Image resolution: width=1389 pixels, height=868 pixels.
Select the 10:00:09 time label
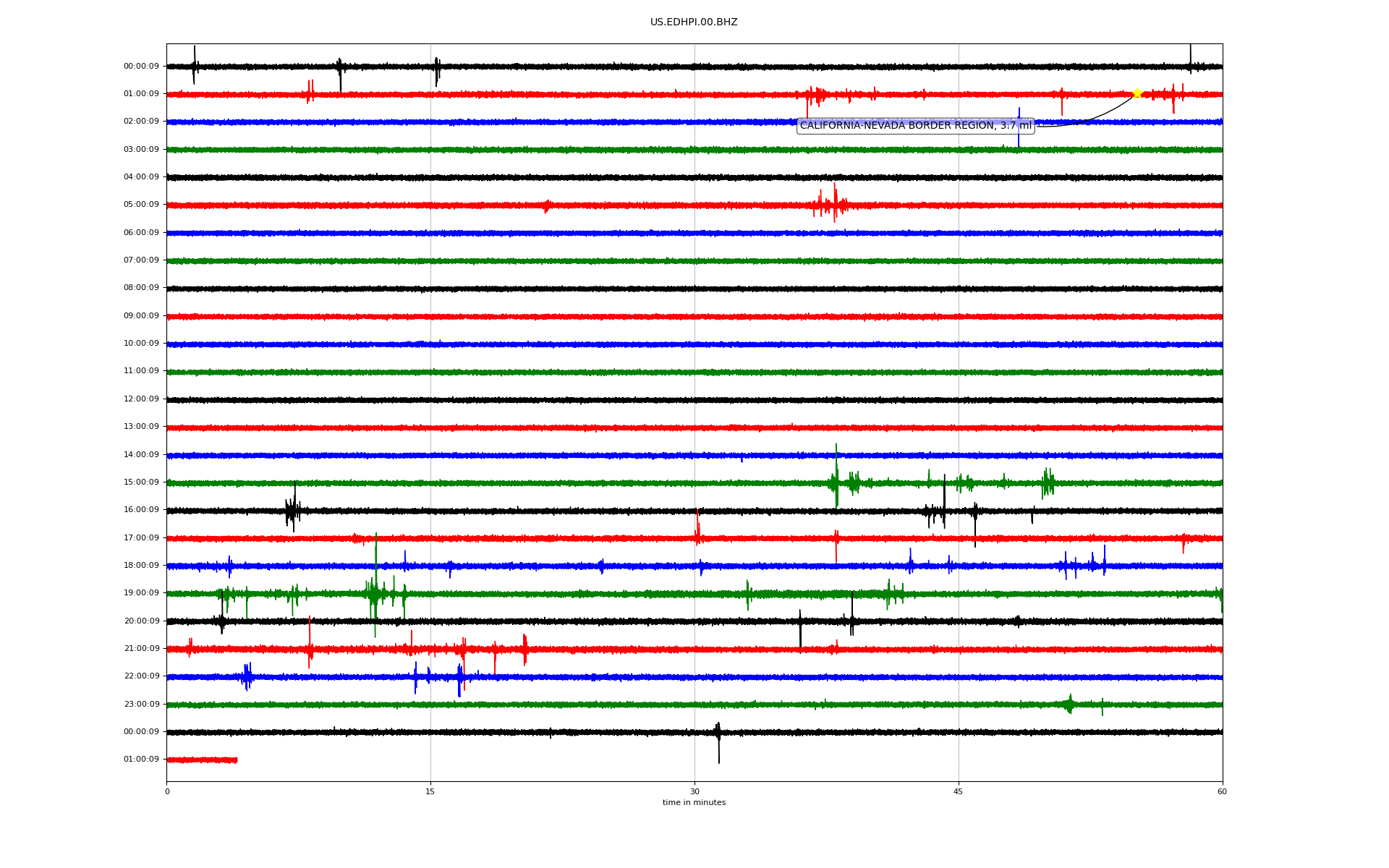click(x=141, y=344)
